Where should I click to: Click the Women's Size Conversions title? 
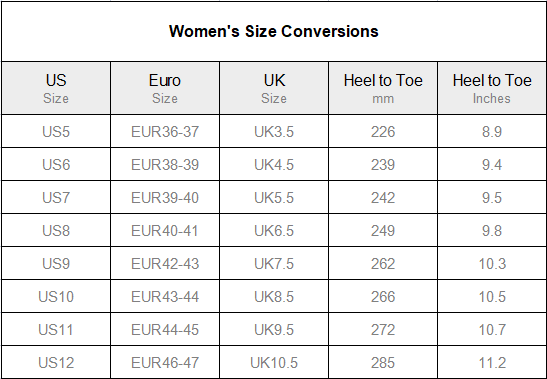[274, 31]
